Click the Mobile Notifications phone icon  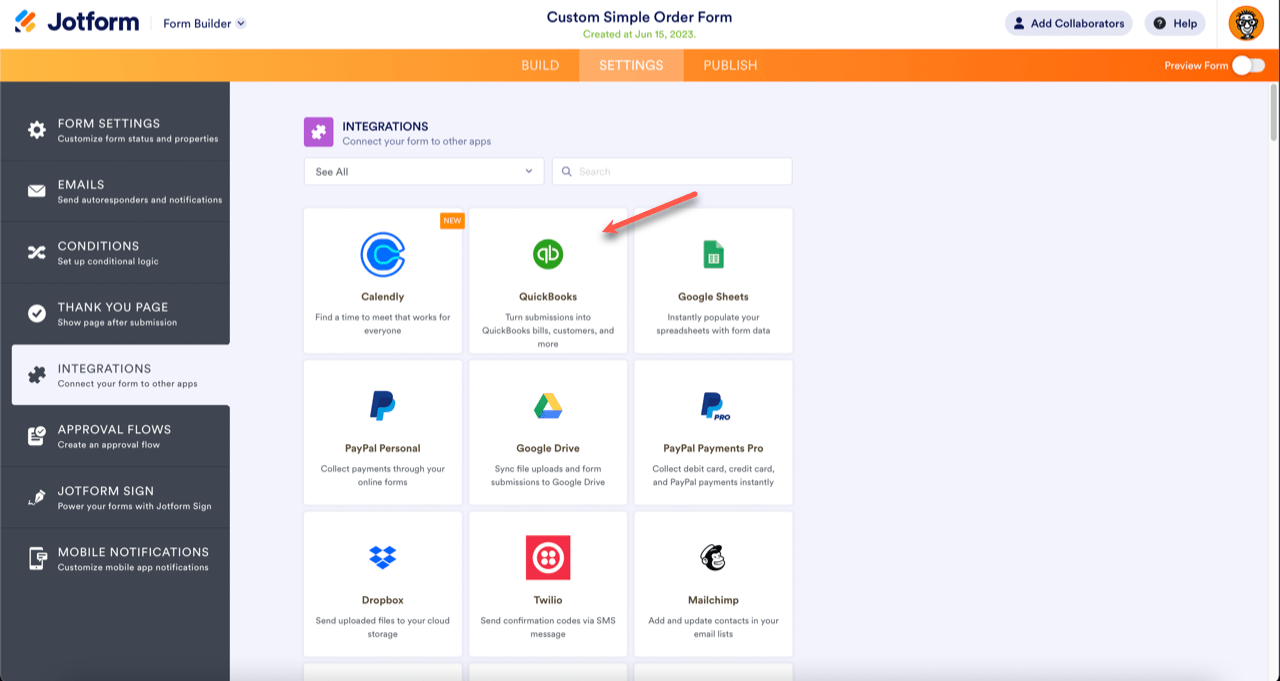tap(37, 558)
